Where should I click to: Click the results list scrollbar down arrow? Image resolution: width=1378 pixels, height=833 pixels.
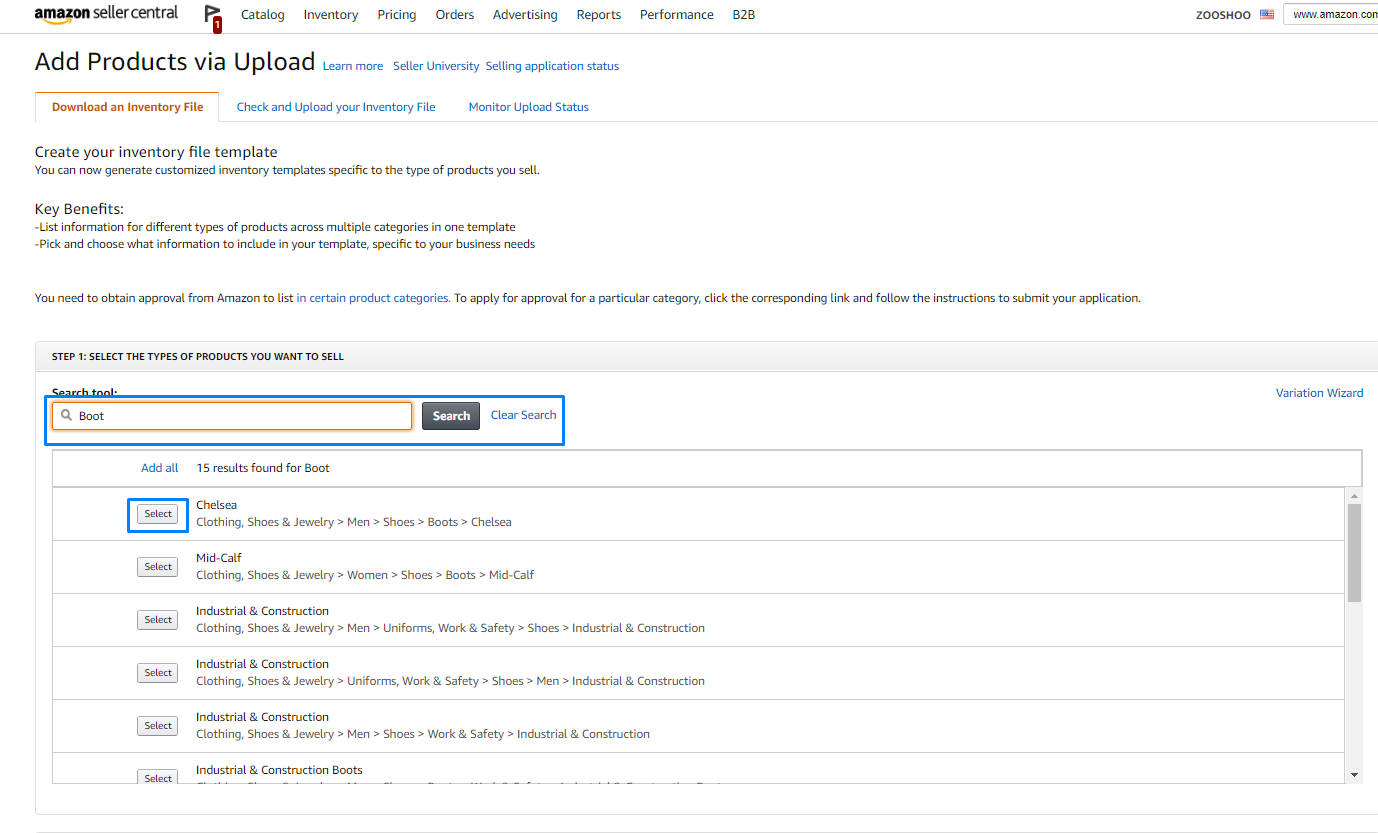point(1355,774)
